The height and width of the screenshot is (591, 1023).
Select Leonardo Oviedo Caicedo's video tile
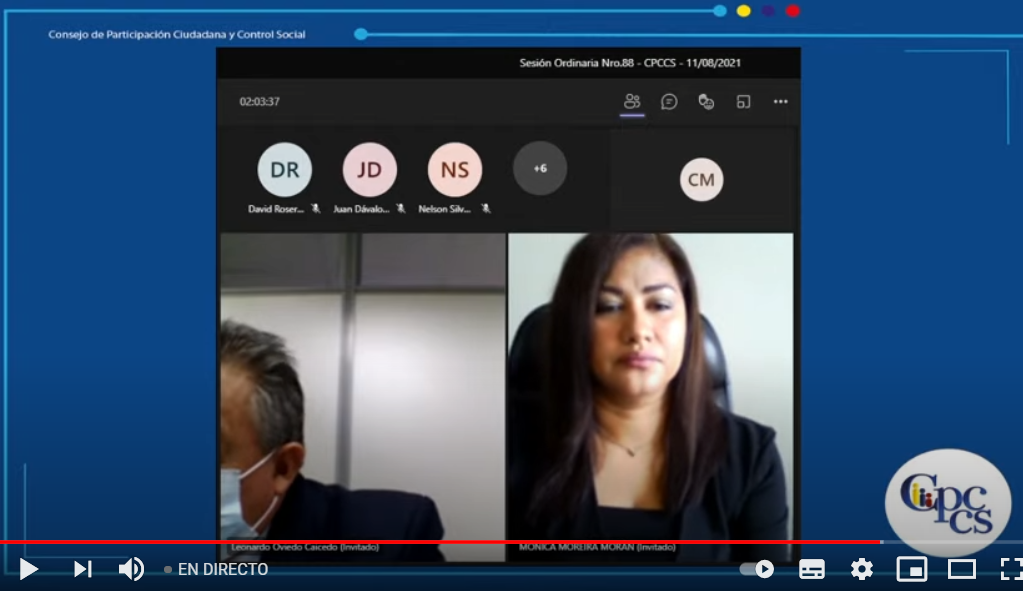click(363, 397)
